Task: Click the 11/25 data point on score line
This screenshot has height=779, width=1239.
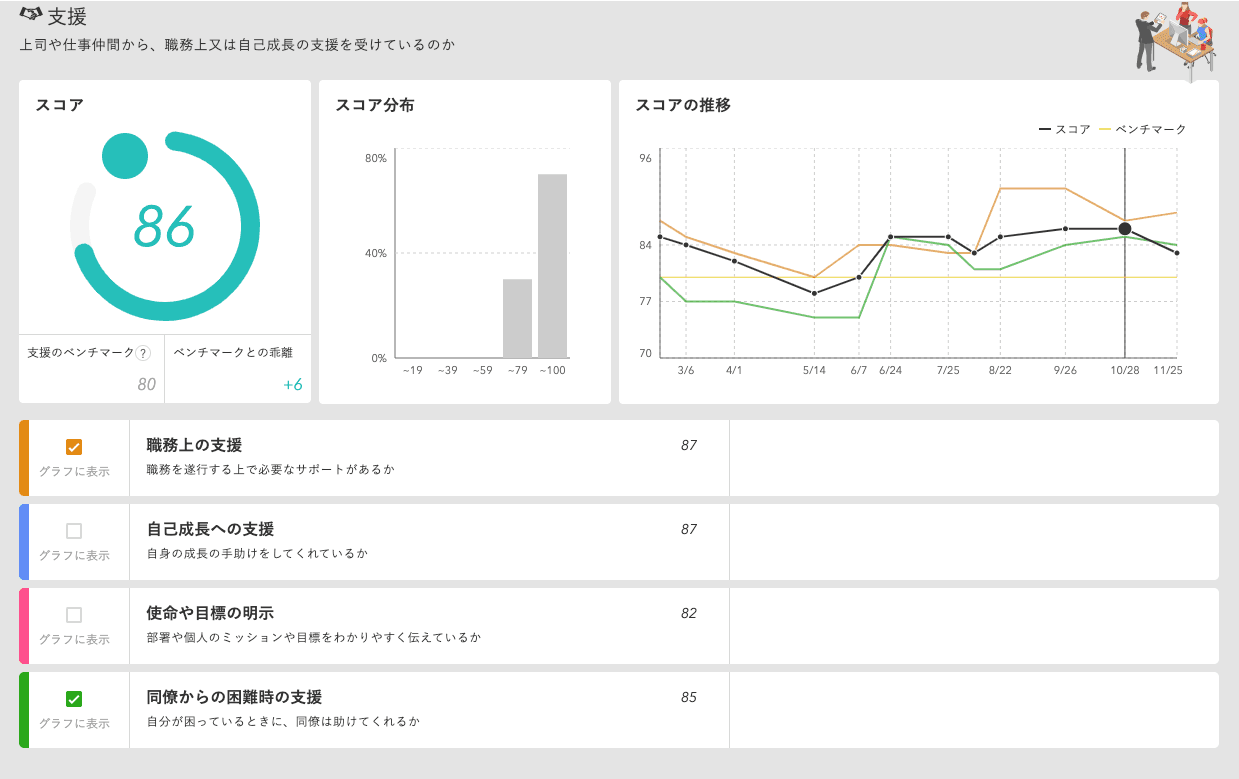Action: tap(1177, 253)
